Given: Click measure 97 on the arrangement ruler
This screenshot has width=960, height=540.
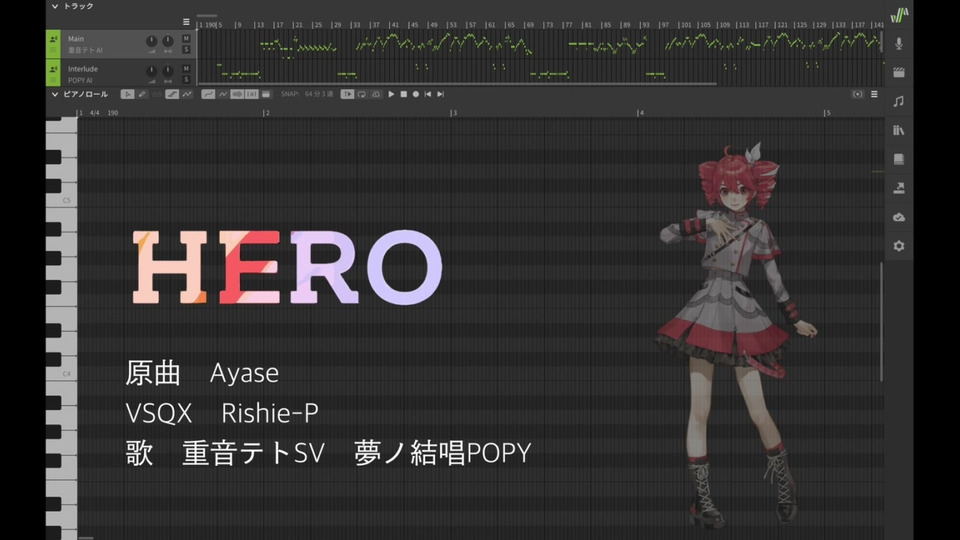Looking at the screenshot, I should point(664,25).
